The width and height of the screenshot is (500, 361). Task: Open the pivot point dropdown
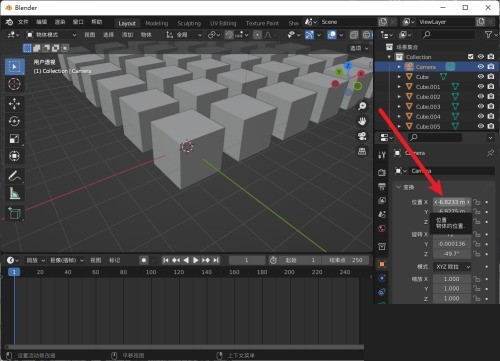[214, 35]
